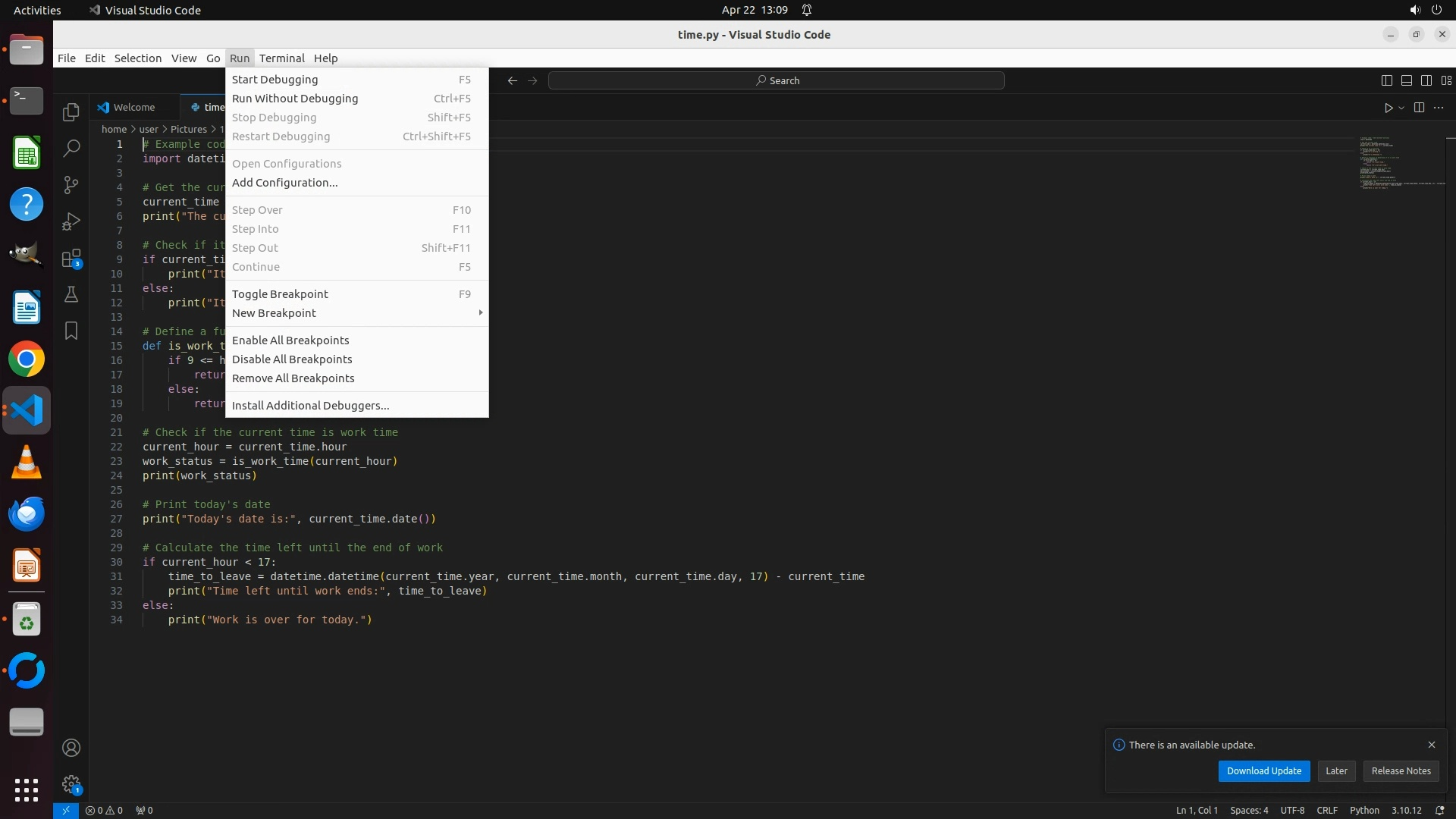
Task: Open the Testing flask icon
Action: [71, 294]
